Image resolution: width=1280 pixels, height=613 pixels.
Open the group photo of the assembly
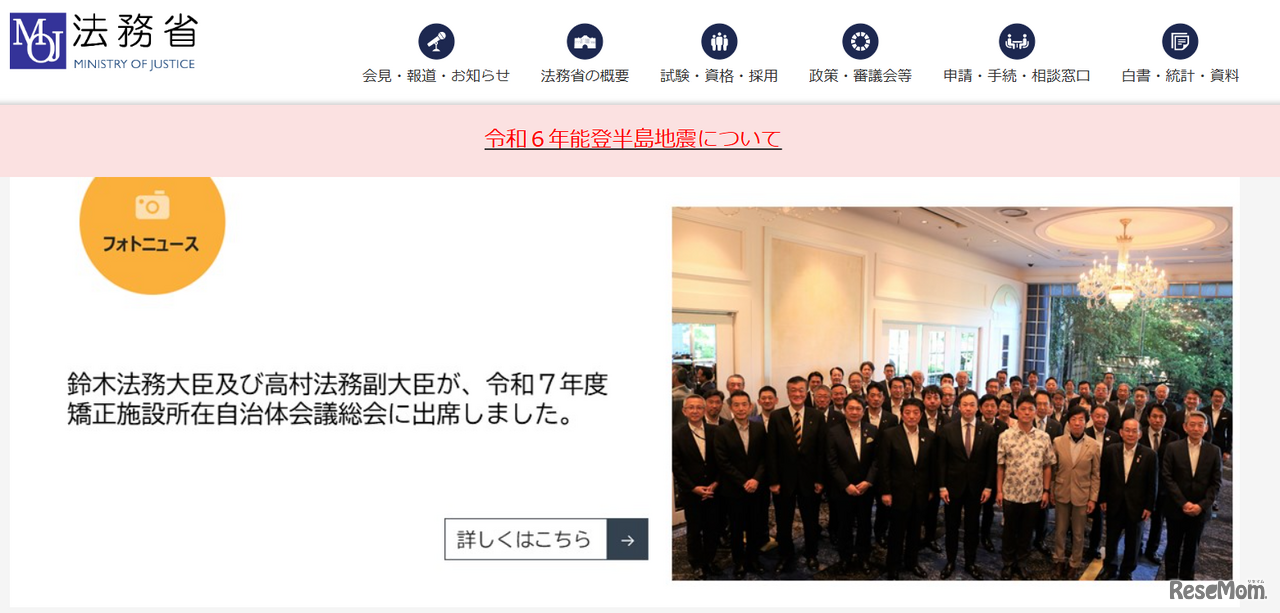pyautogui.click(x=952, y=393)
